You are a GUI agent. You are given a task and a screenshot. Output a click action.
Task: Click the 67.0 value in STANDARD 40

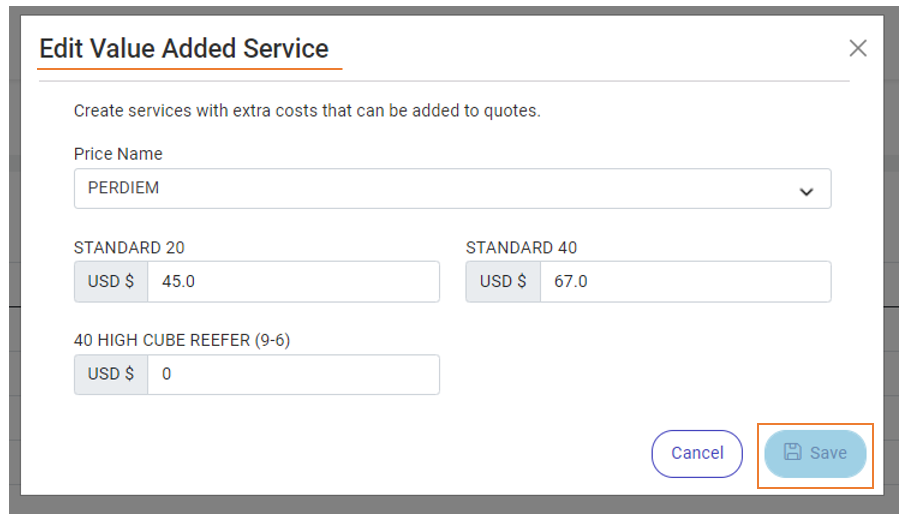point(570,282)
